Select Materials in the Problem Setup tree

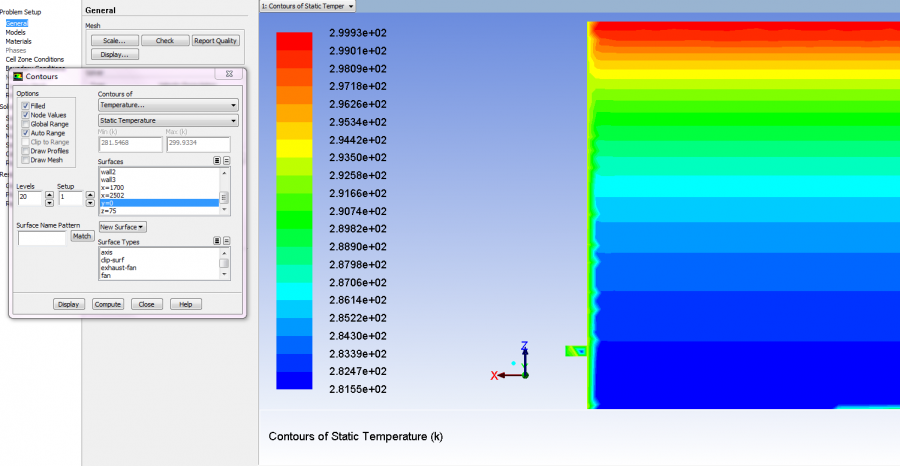pos(18,41)
